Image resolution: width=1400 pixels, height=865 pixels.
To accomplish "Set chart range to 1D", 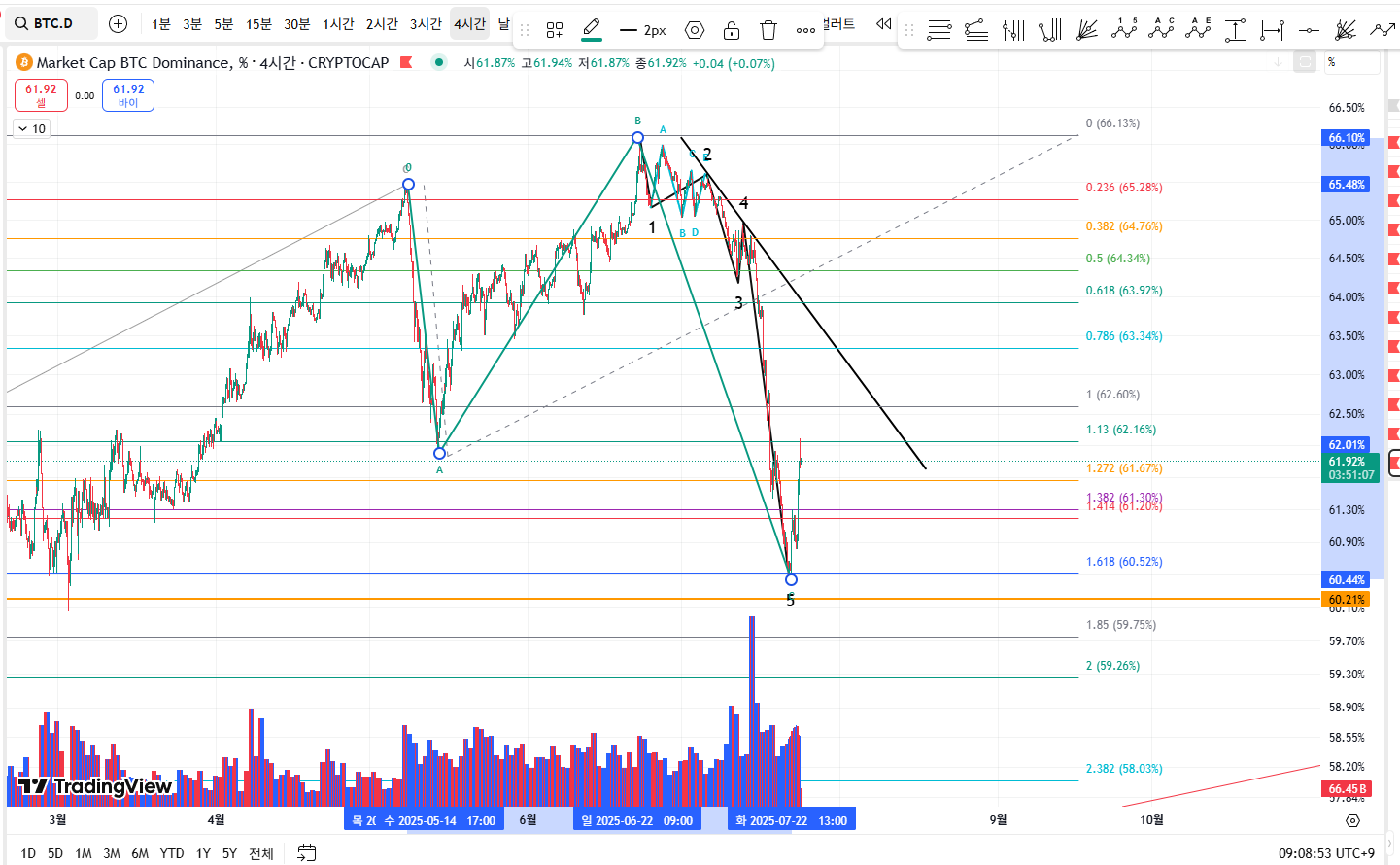I will [28, 853].
